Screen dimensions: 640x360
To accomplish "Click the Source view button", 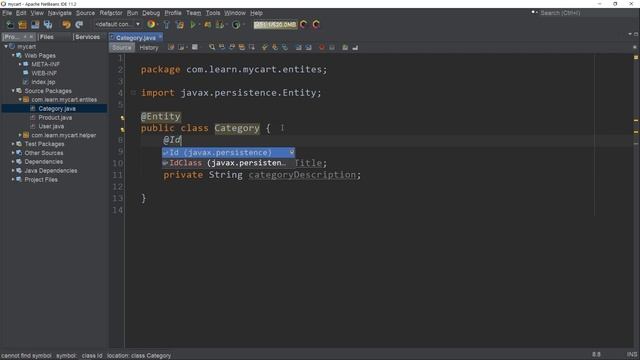I will tap(122, 48).
